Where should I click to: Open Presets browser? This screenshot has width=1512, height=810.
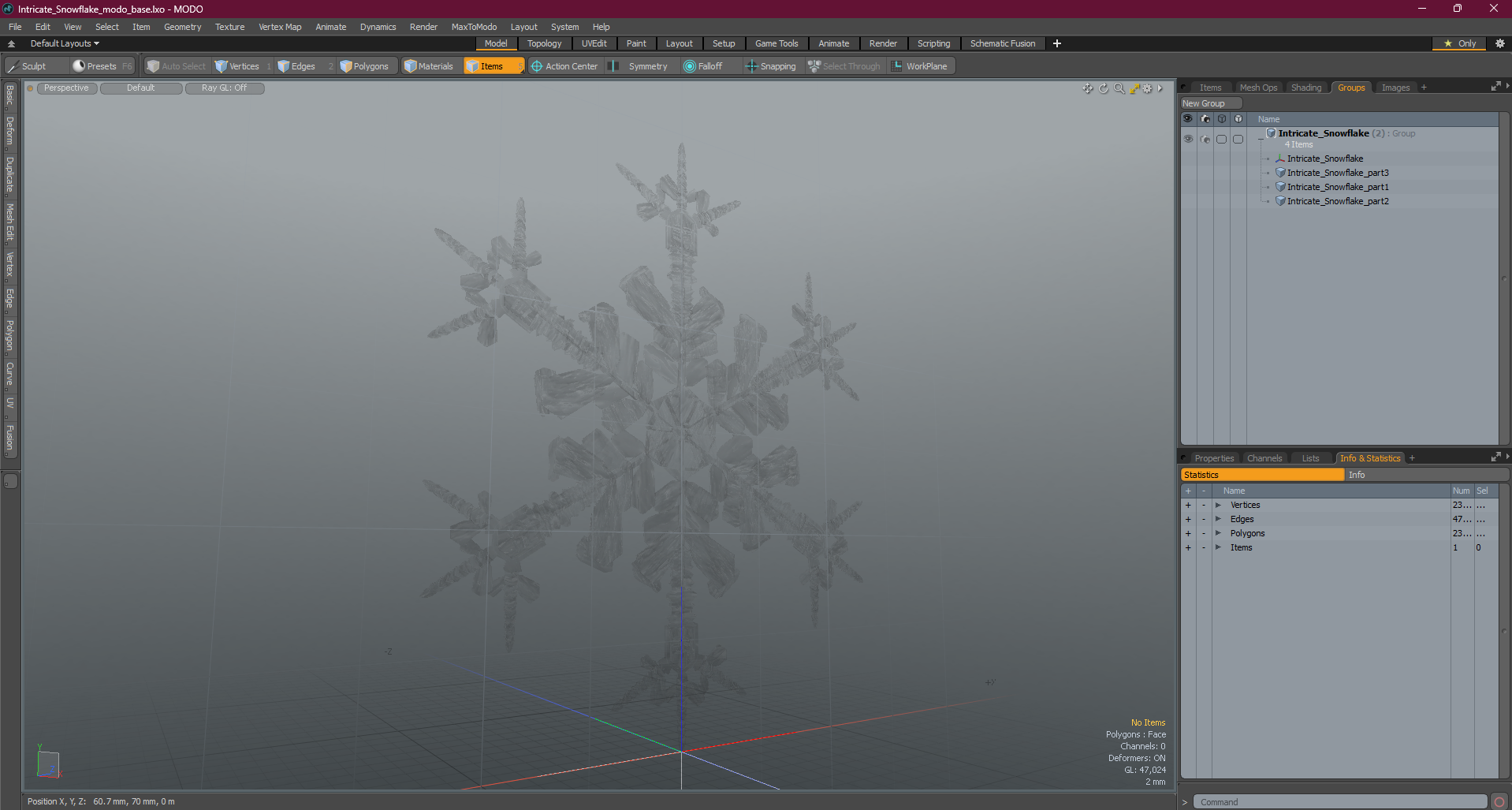(102, 66)
